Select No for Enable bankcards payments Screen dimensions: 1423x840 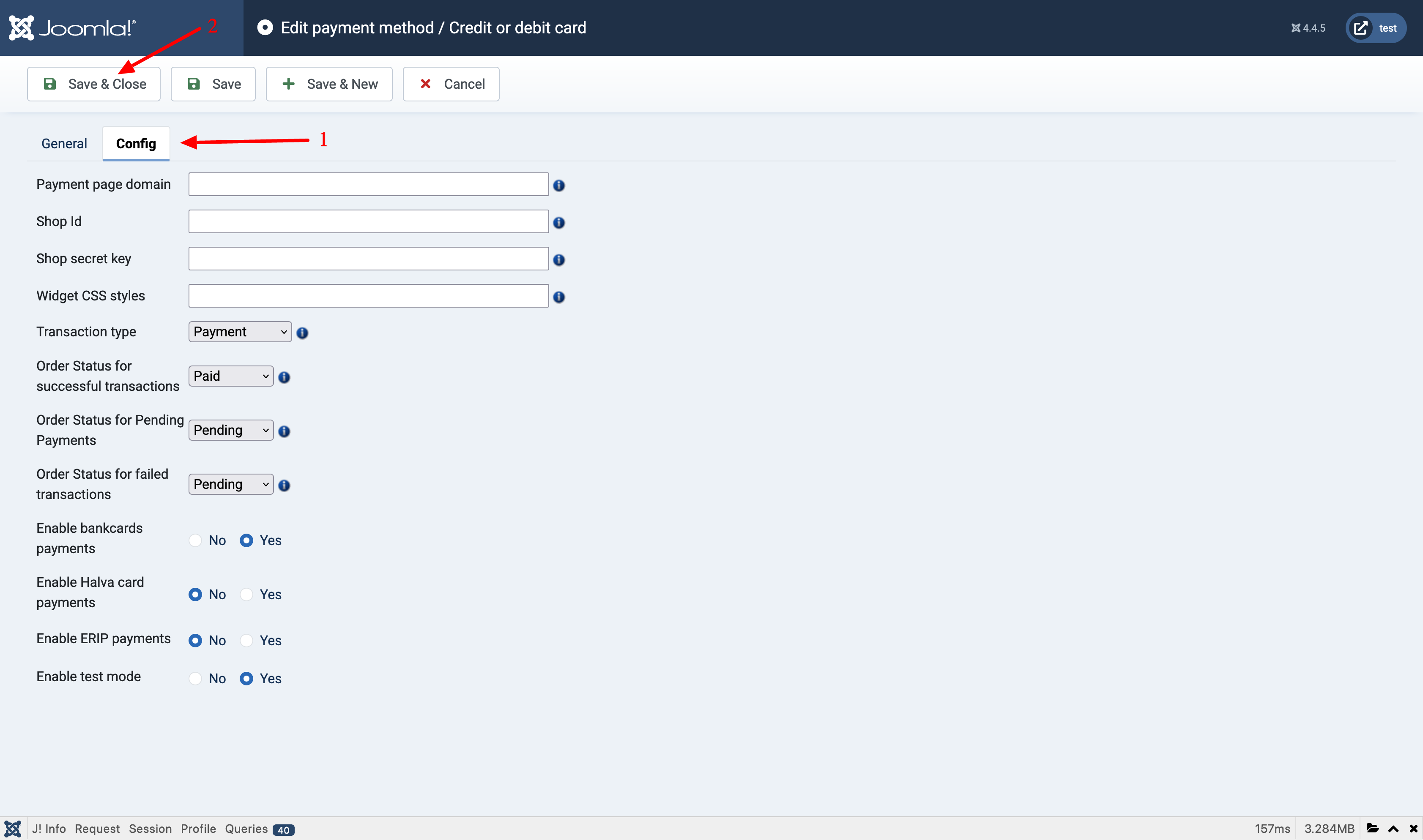[195, 540]
